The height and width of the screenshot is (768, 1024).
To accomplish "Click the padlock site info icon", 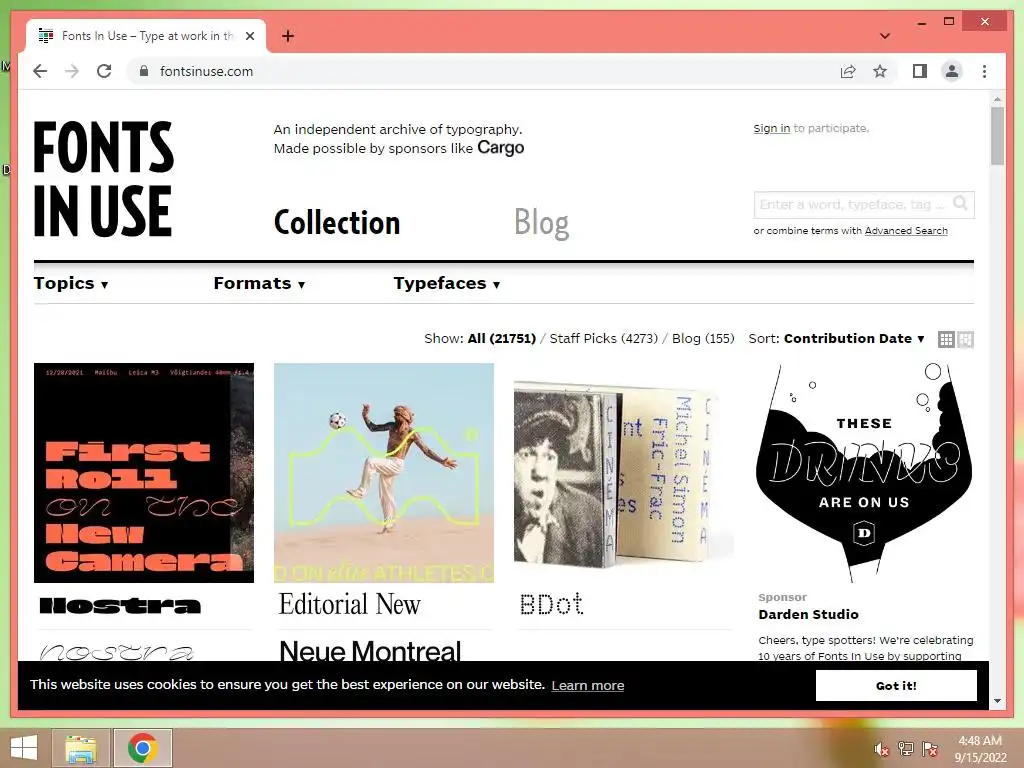I will pos(144,71).
